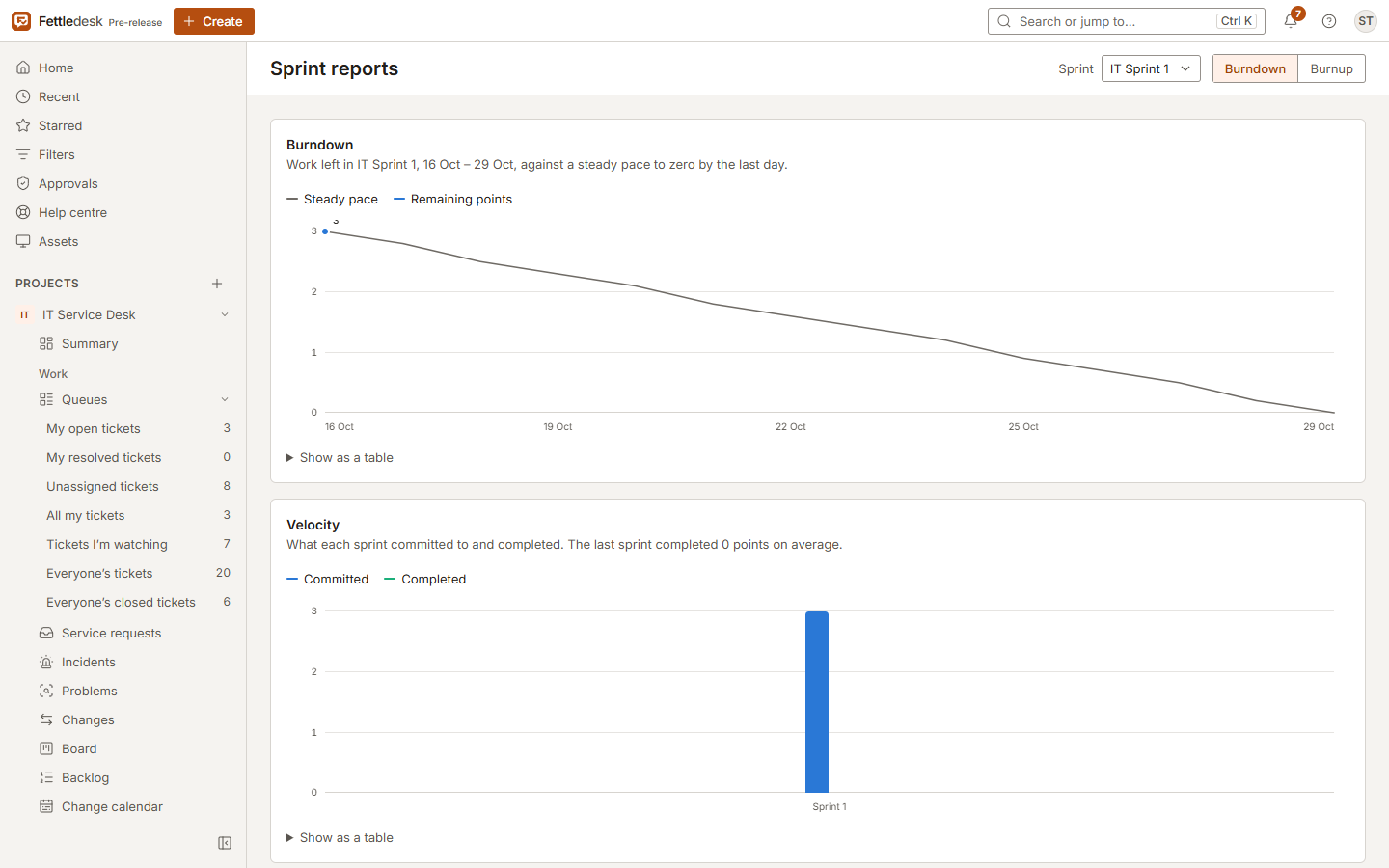Click the Create button
Screen dimensions: 1389x868
coord(214,21)
